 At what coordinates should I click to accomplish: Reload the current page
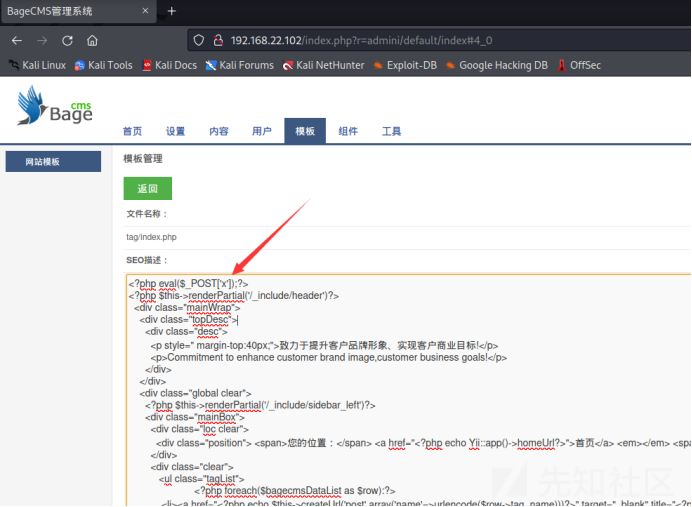[x=67, y=40]
